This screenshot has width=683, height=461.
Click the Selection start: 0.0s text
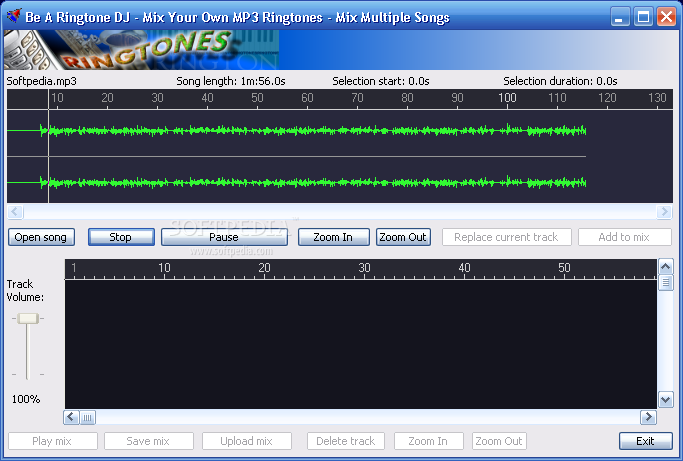pos(381,81)
